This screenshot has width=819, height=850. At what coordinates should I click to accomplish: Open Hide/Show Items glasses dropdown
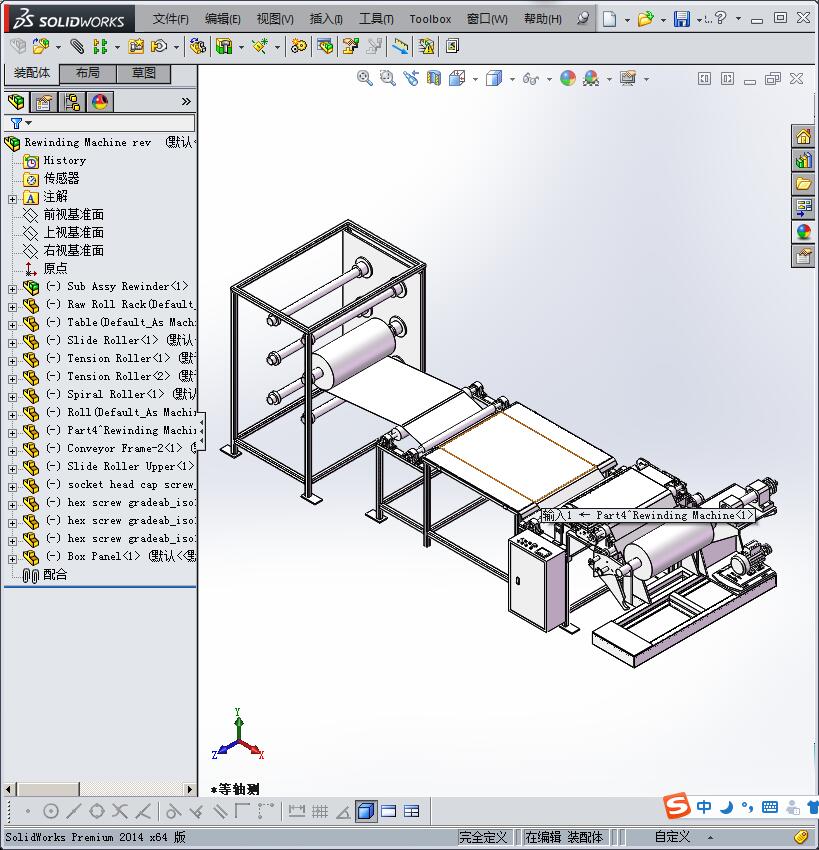[549, 80]
